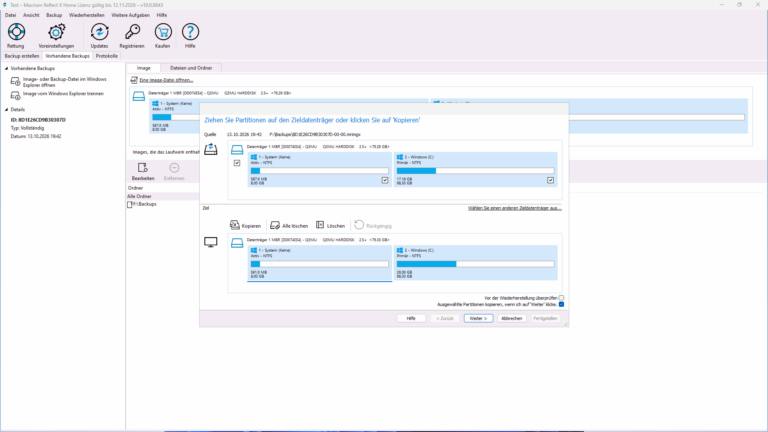This screenshot has width=768, height=432.
Task: Click Windows logo on target 2 - Windows (C:) partition
Action: (400, 250)
